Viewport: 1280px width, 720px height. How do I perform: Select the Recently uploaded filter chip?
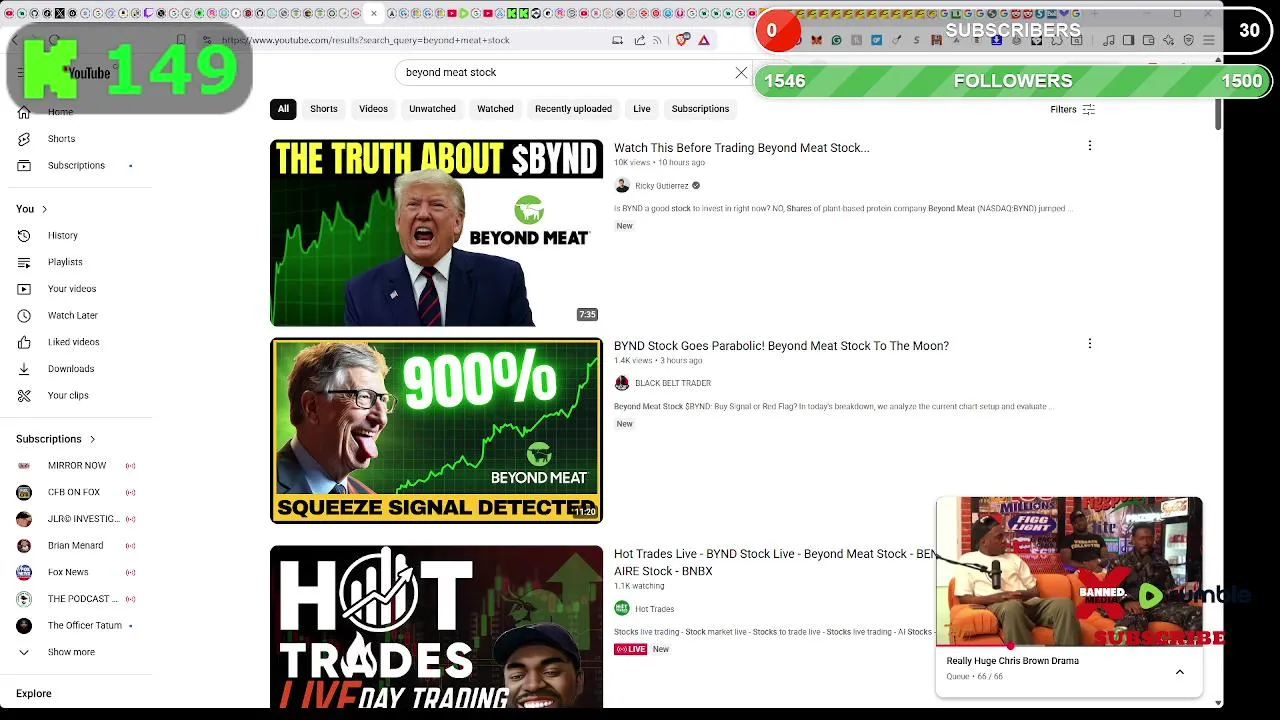click(x=573, y=109)
